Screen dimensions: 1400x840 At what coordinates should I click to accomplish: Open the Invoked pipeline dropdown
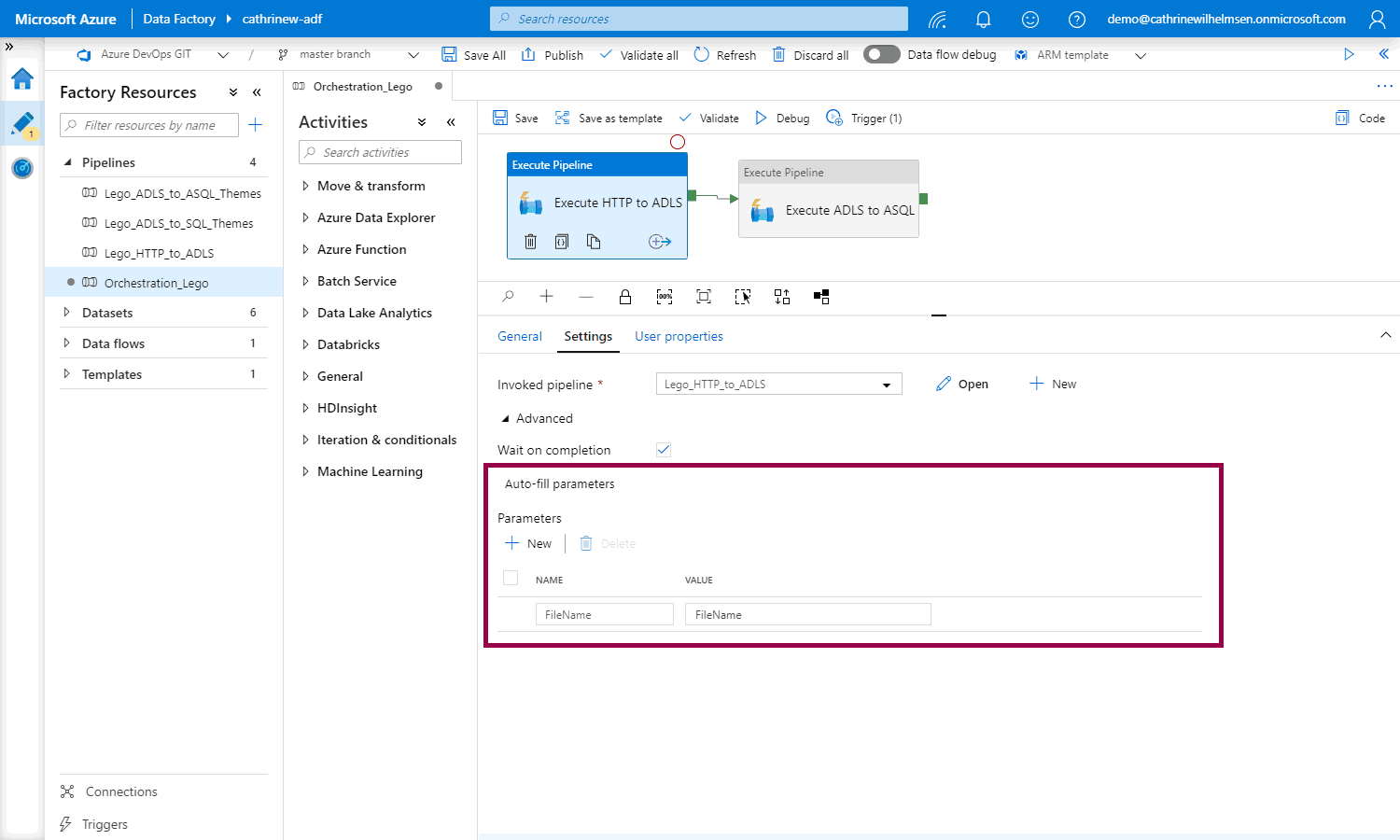pos(778,385)
